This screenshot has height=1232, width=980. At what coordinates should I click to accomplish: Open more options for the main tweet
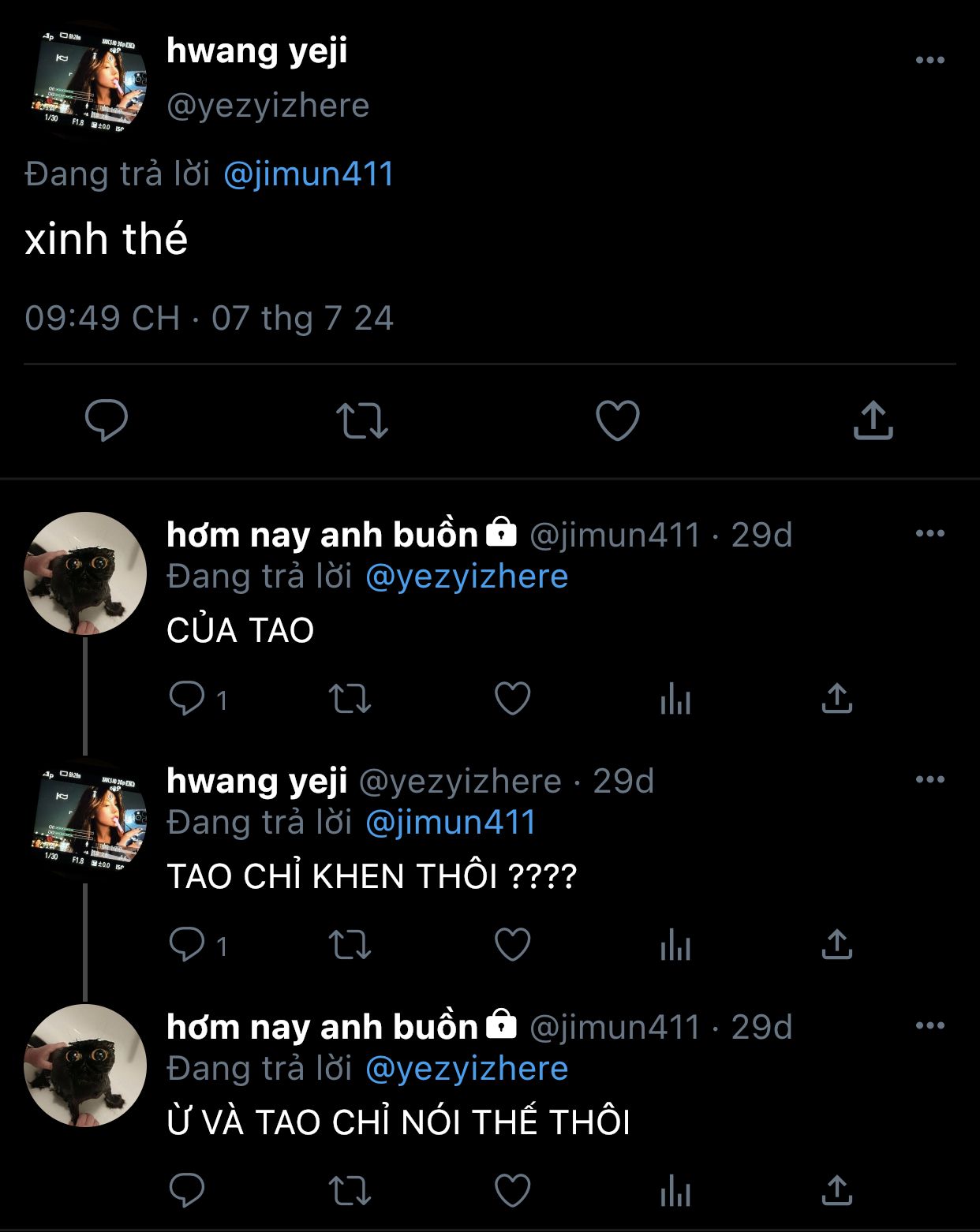[x=930, y=60]
